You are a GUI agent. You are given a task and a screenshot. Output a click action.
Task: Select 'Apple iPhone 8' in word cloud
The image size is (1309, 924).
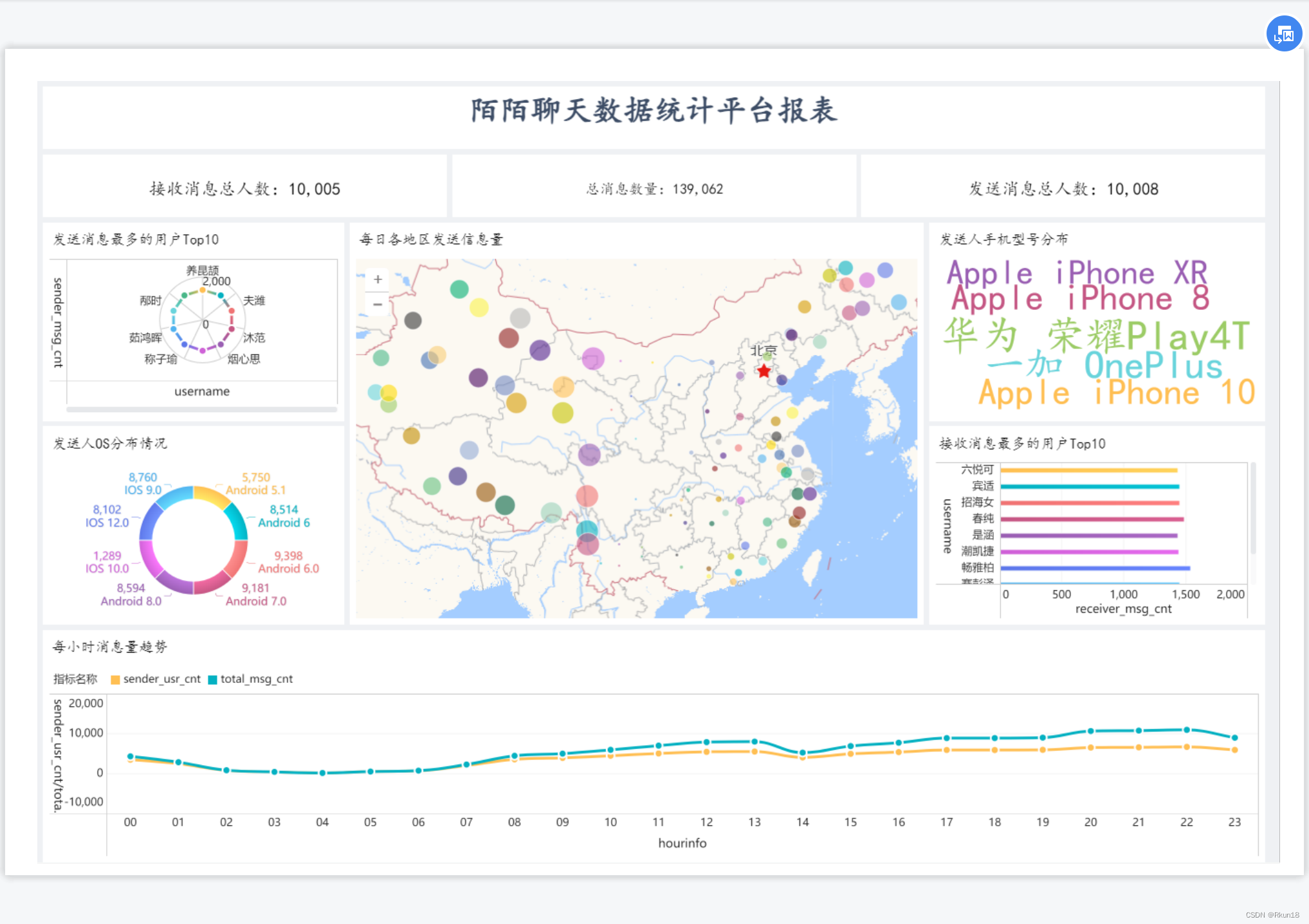pyautogui.click(x=1081, y=298)
